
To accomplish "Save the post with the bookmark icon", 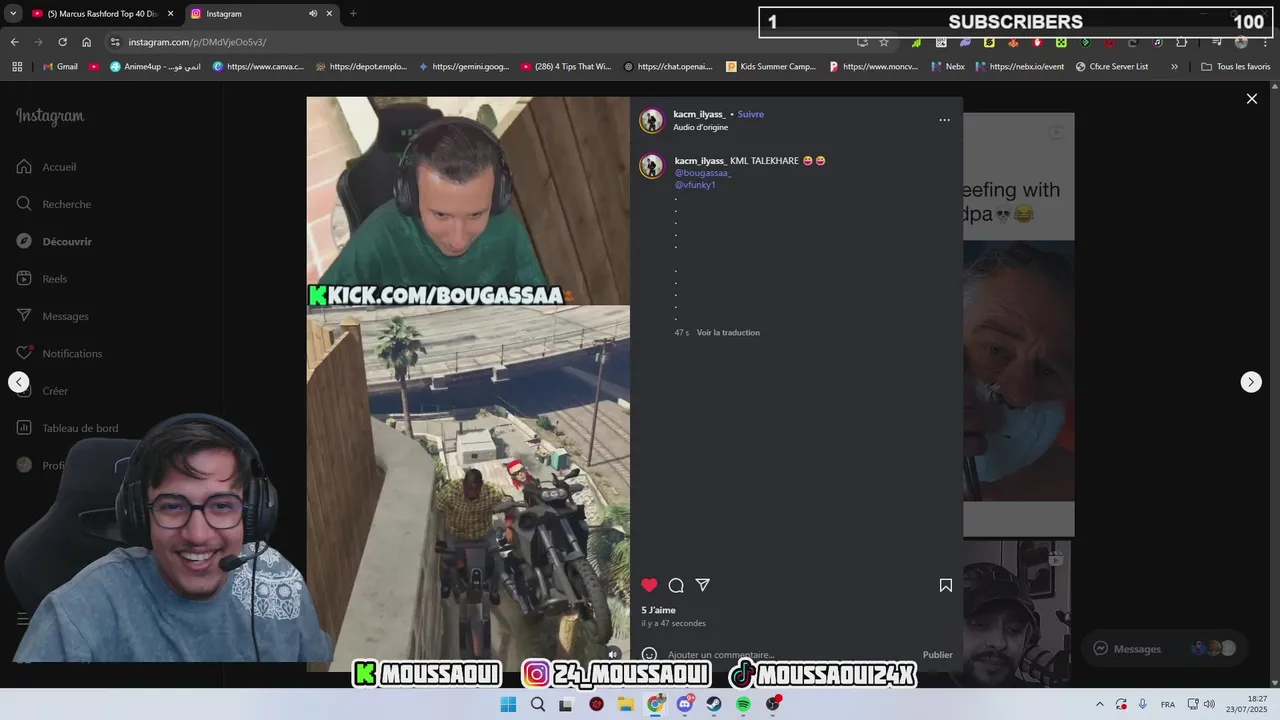I will coord(945,585).
